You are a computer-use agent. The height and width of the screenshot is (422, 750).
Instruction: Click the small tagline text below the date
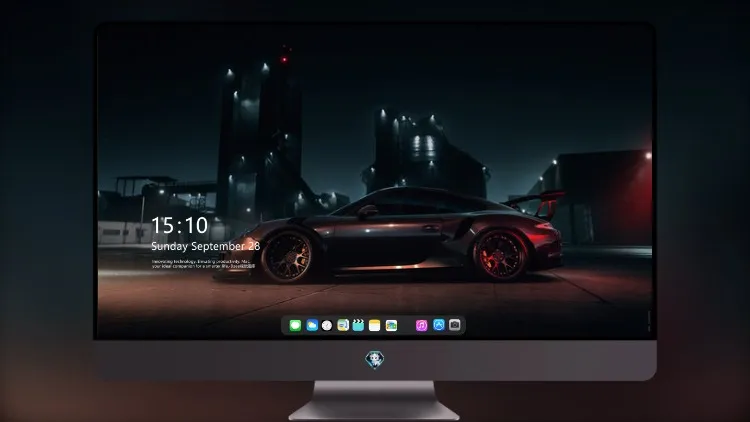[203, 264]
